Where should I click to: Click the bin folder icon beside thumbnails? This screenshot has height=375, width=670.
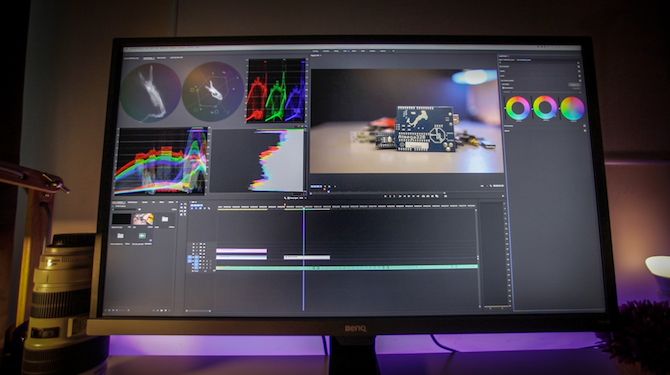point(165,219)
